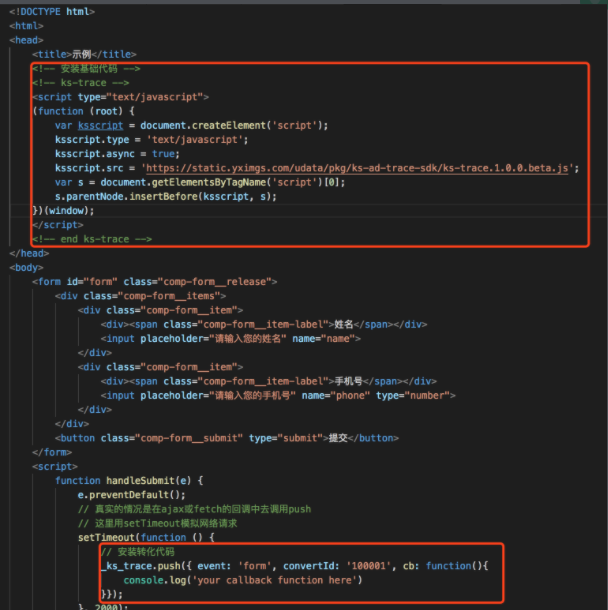
Task: Click the 安装转化代码 comment
Action: pyautogui.click(x=138, y=551)
